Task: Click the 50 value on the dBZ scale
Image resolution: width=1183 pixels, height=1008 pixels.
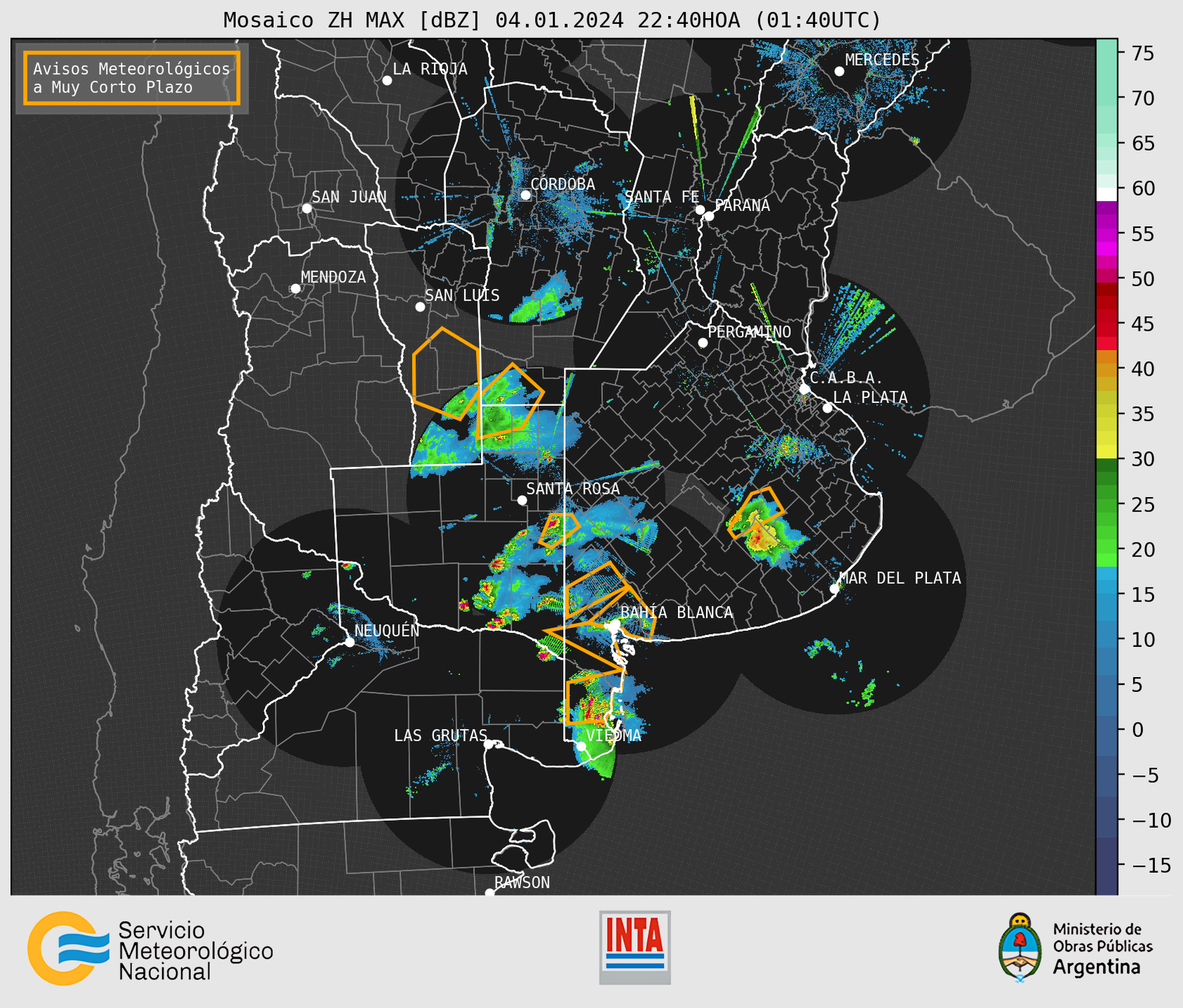Action: point(1142,279)
